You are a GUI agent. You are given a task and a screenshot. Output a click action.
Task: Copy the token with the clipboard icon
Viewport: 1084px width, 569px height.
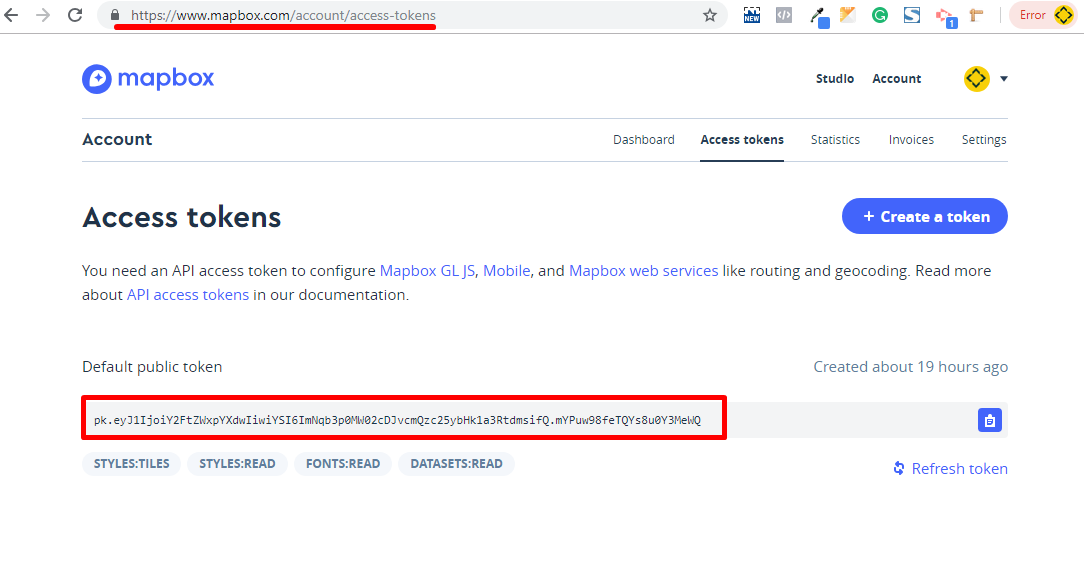pyautogui.click(x=989, y=420)
